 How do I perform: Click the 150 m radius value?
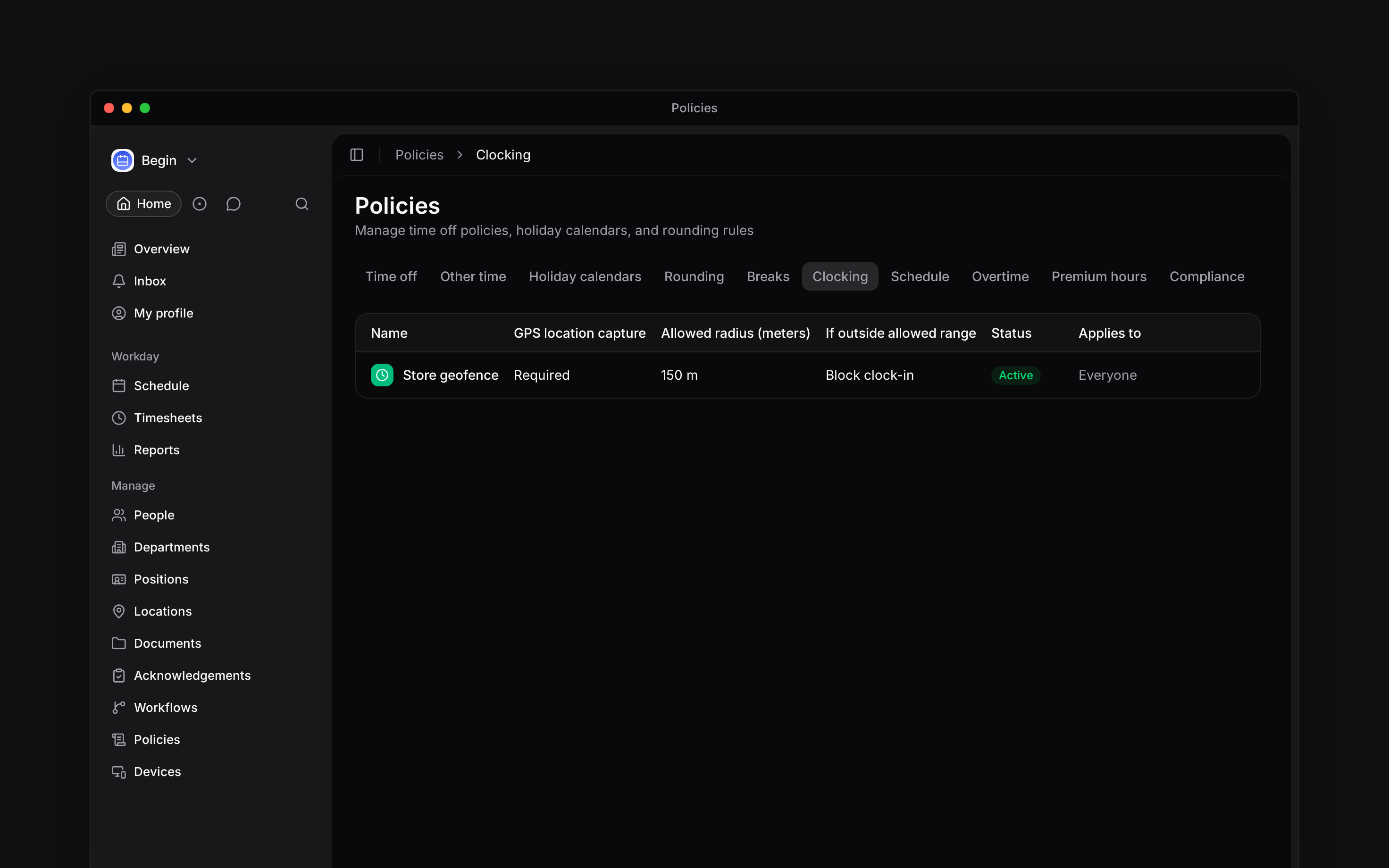click(679, 376)
